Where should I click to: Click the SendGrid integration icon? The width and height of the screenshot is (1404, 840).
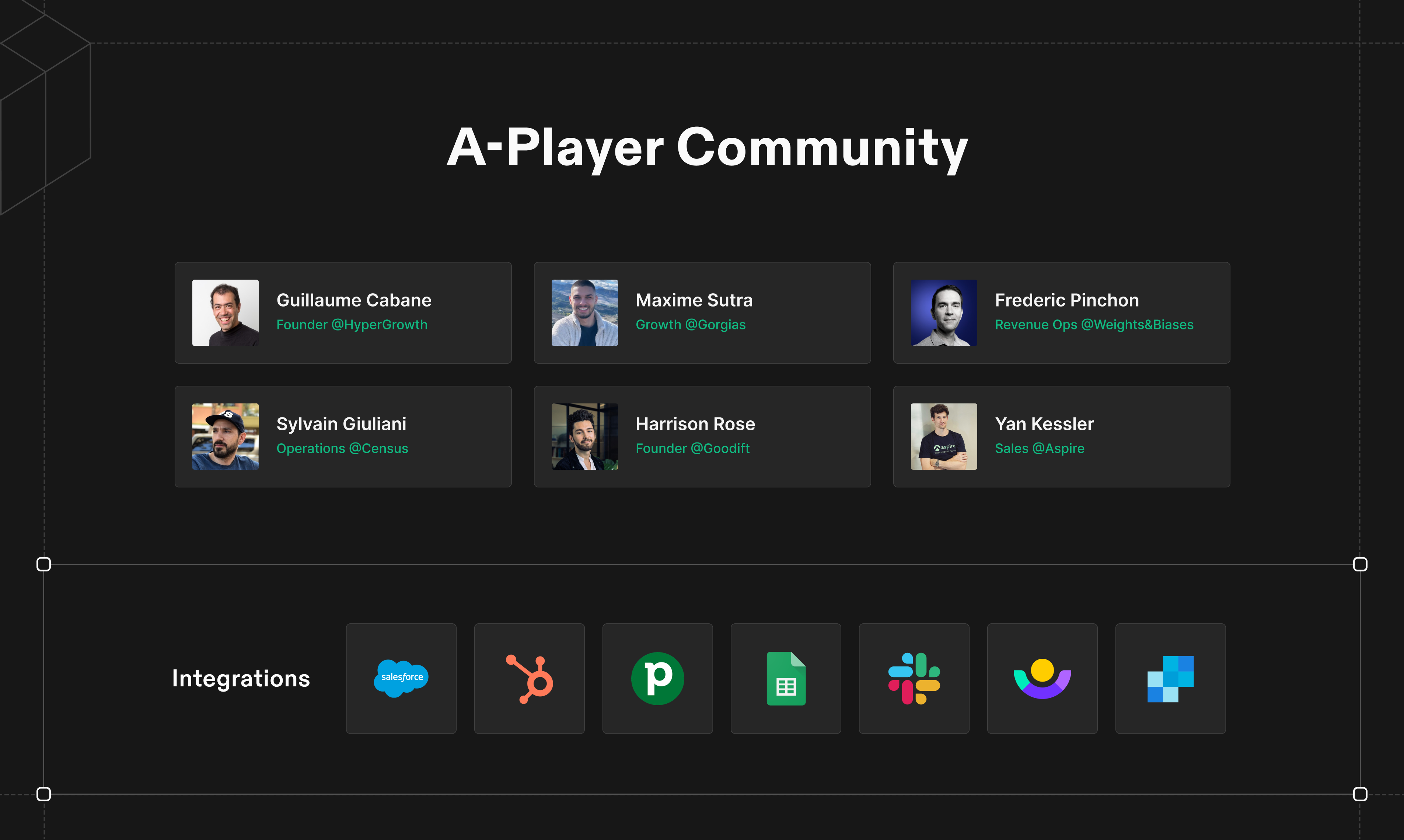(1170, 678)
